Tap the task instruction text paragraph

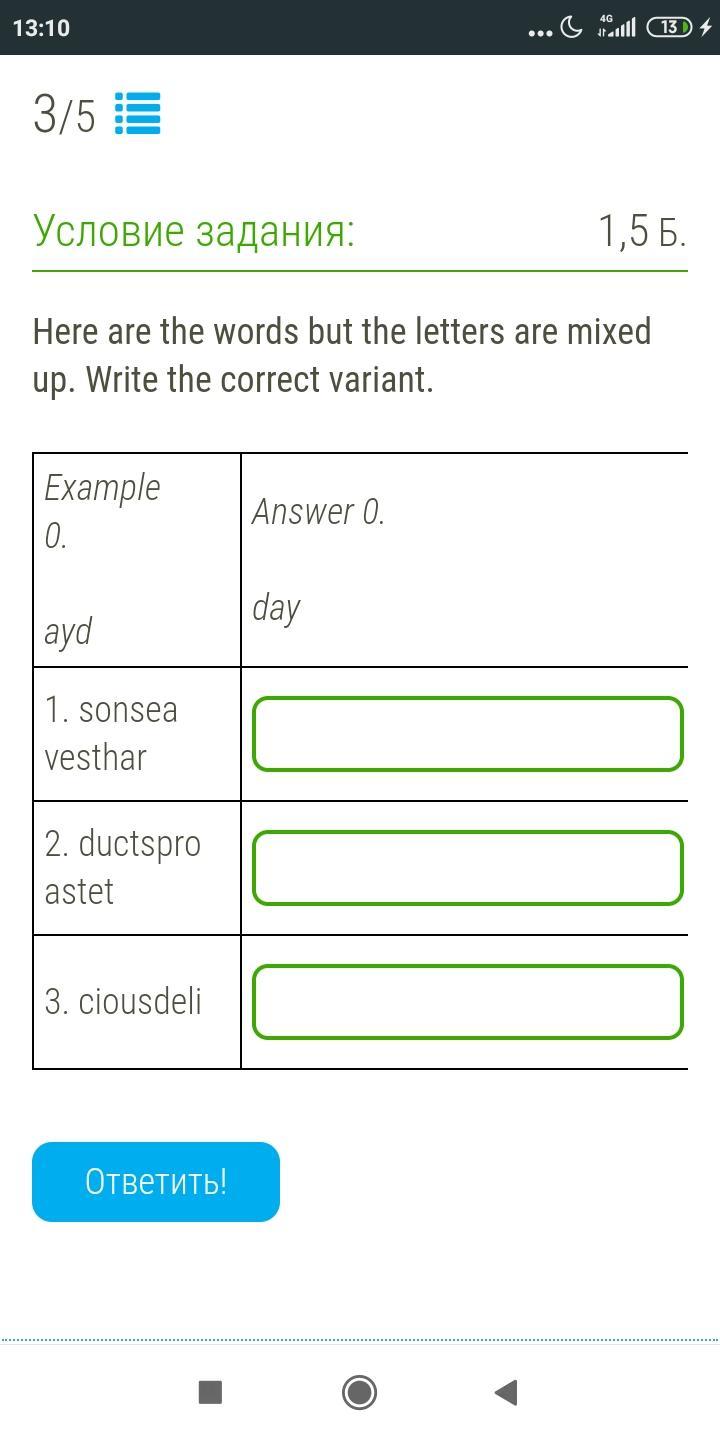click(x=342, y=355)
